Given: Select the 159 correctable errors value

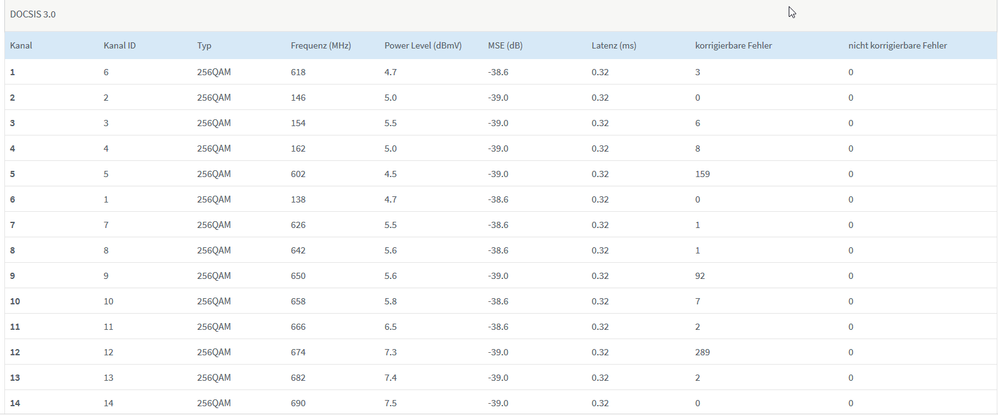Looking at the screenshot, I should pyautogui.click(x=704, y=174).
